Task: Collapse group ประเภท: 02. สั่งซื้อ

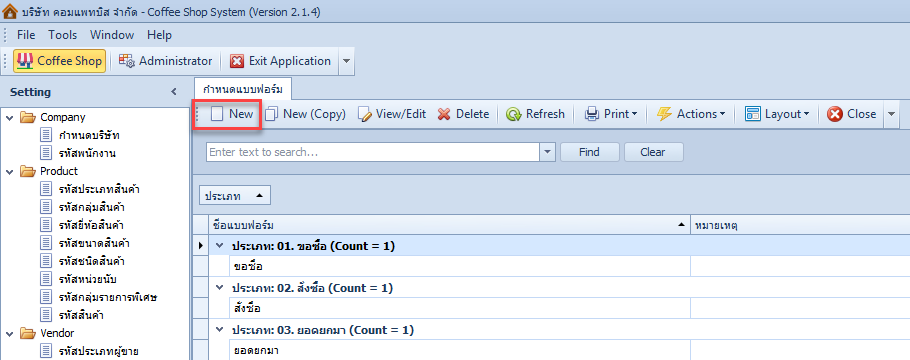Action: tap(219, 288)
